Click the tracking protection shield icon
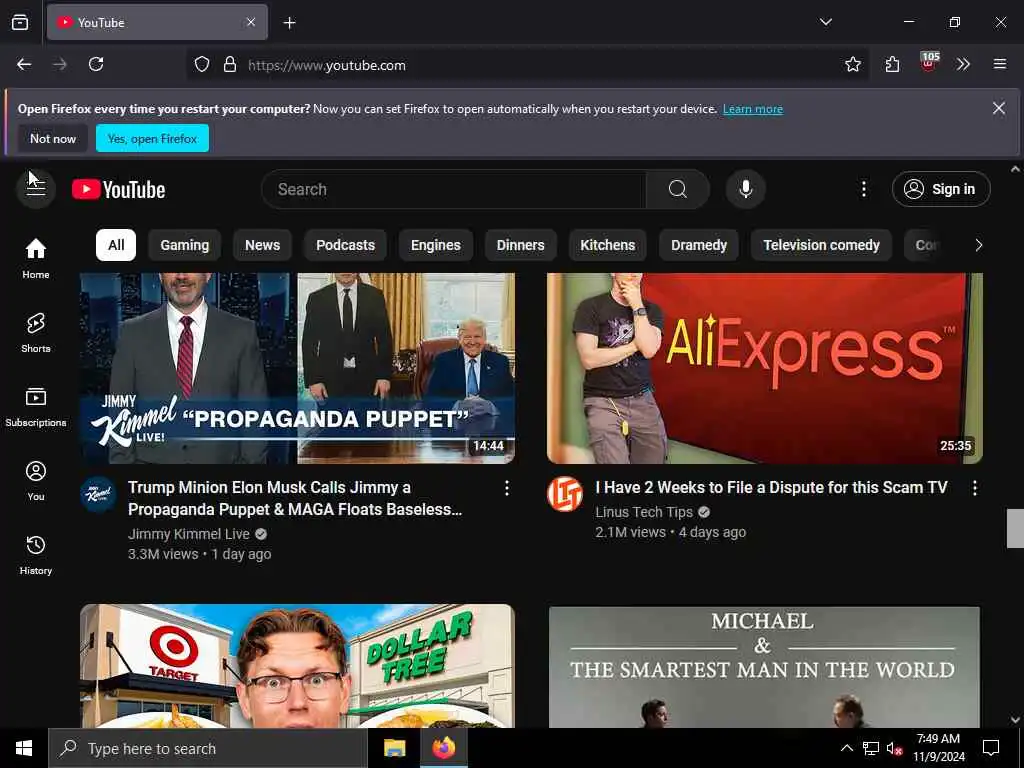 click(x=202, y=64)
